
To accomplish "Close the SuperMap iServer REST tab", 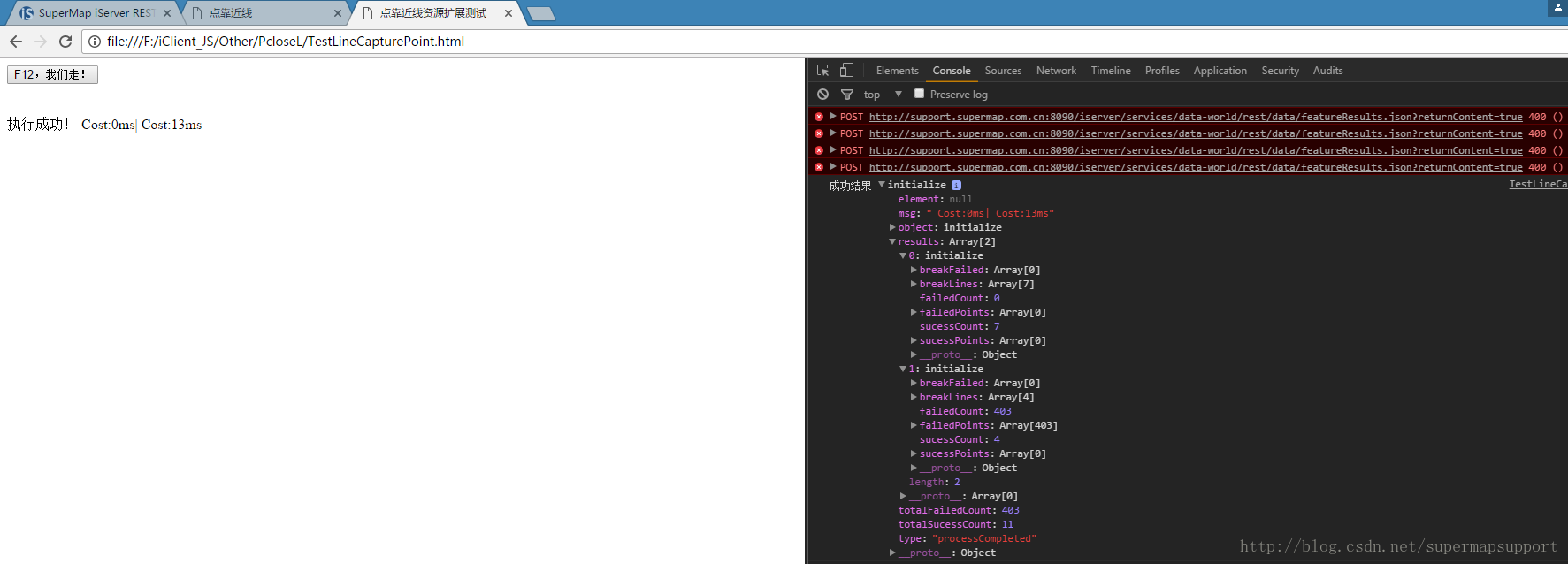I will tap(167, 13).
